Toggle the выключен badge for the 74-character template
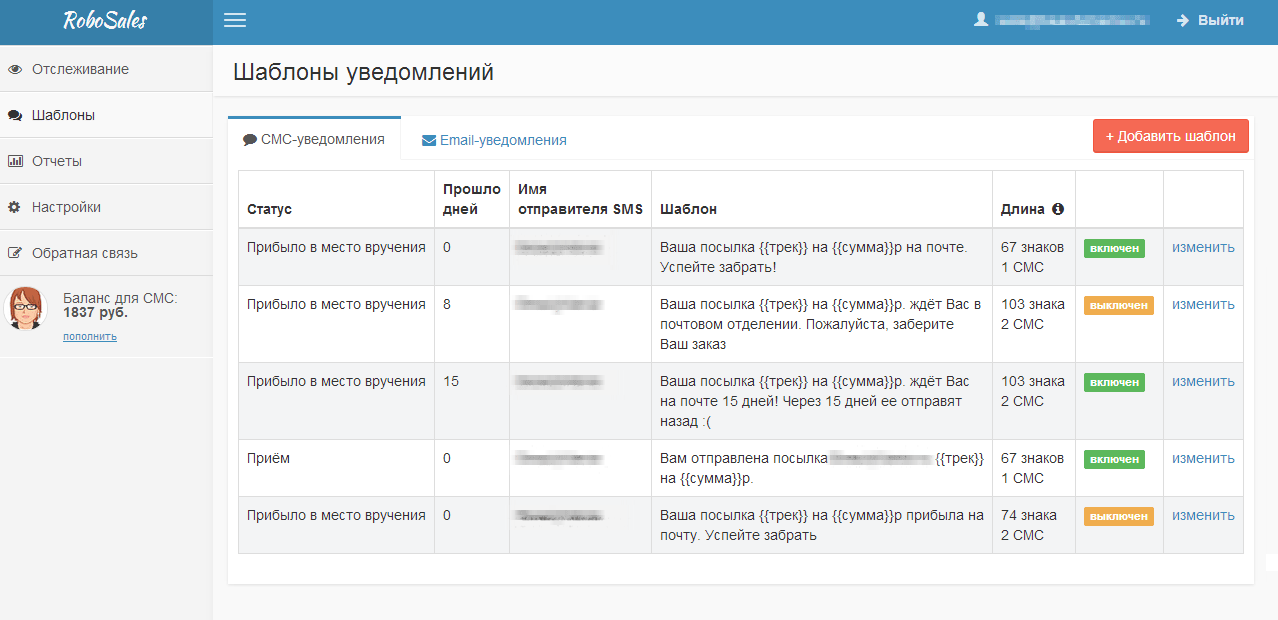 pyautogui.click(x=1118, y=516)
